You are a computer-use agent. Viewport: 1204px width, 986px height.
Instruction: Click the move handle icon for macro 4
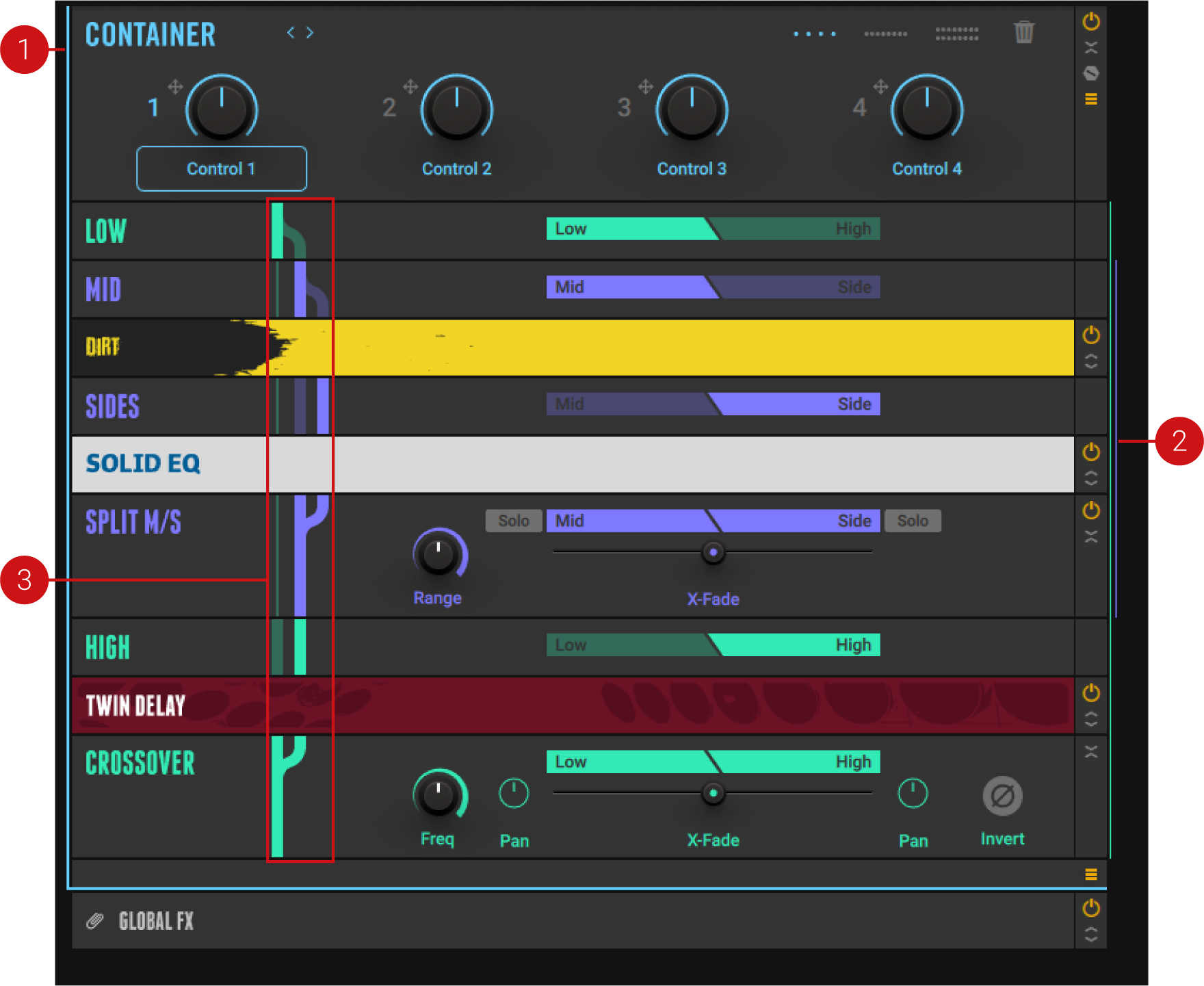tap(880, 87)
